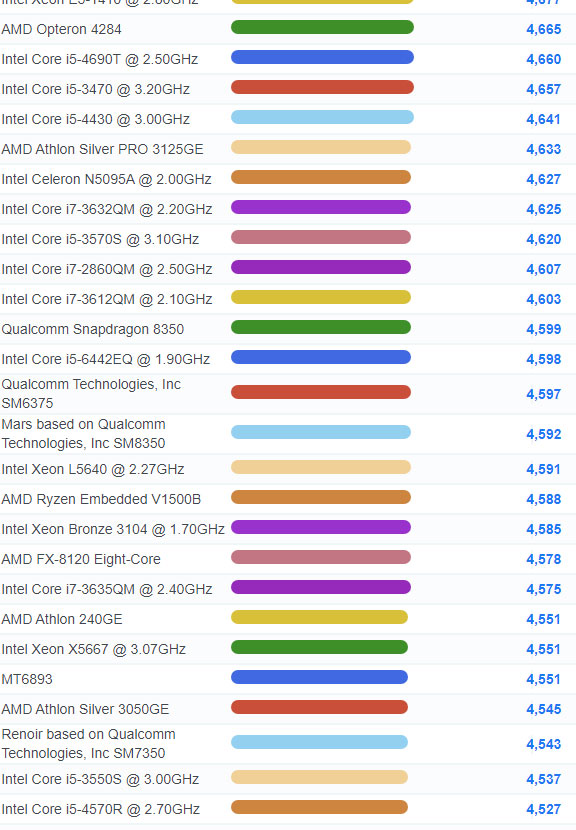This screenshot has height=830, width=576.
Task: Open Intel Celeron N5095A @ 2.00GHz
Action: pyautogui.click(x=106, y=179)
